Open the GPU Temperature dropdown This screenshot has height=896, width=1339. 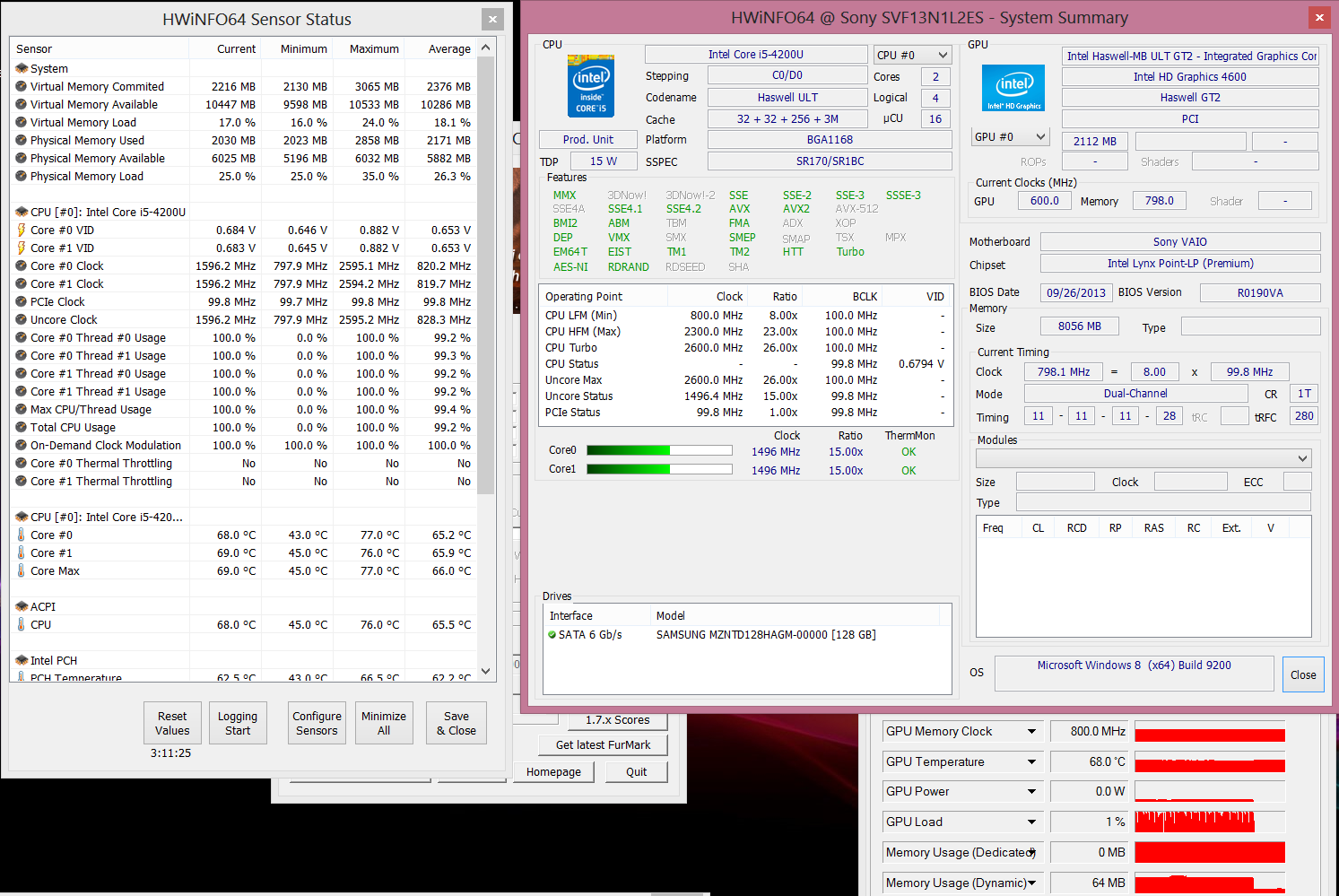(x=1032, y=762)
